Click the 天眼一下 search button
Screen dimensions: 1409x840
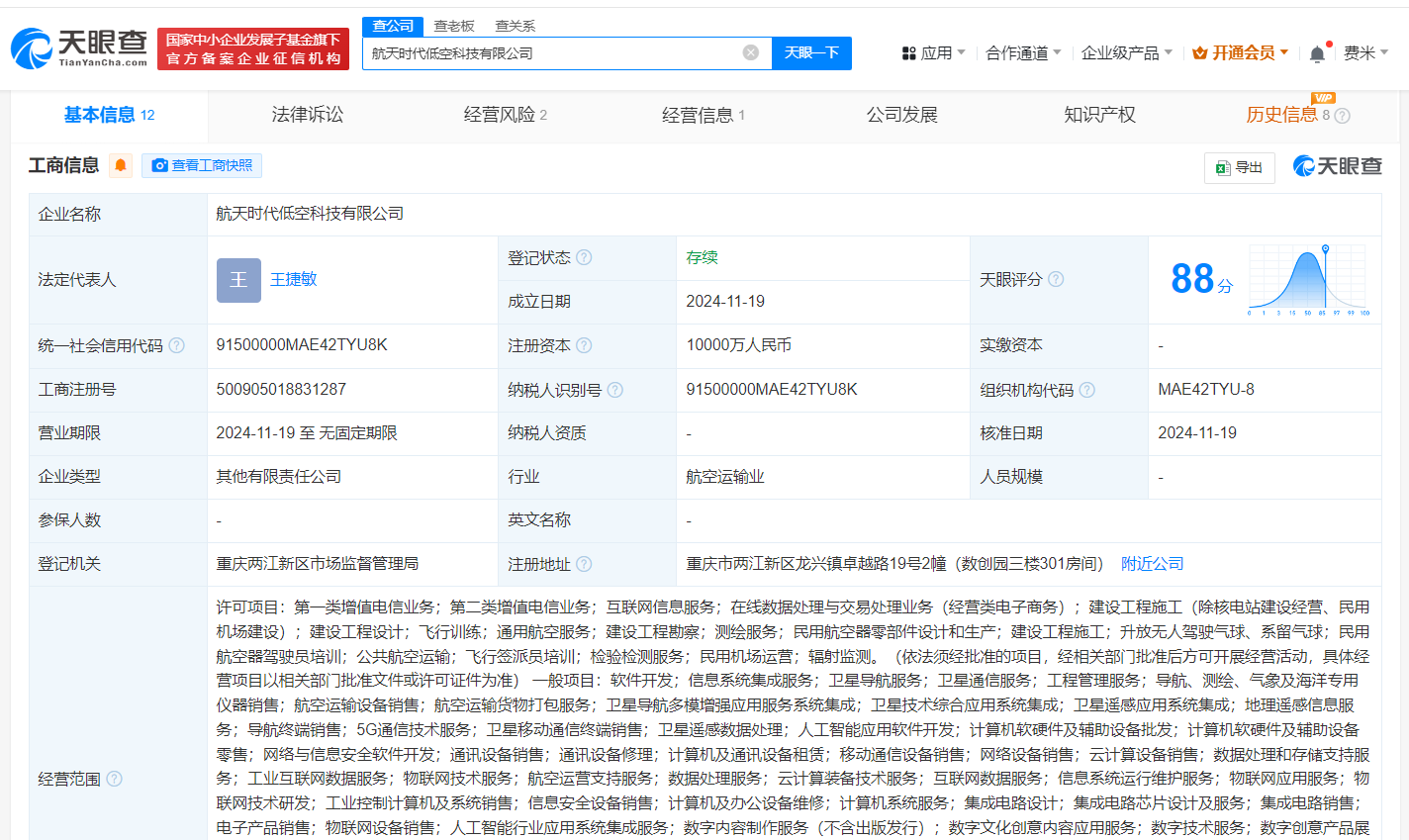(811, 52)
